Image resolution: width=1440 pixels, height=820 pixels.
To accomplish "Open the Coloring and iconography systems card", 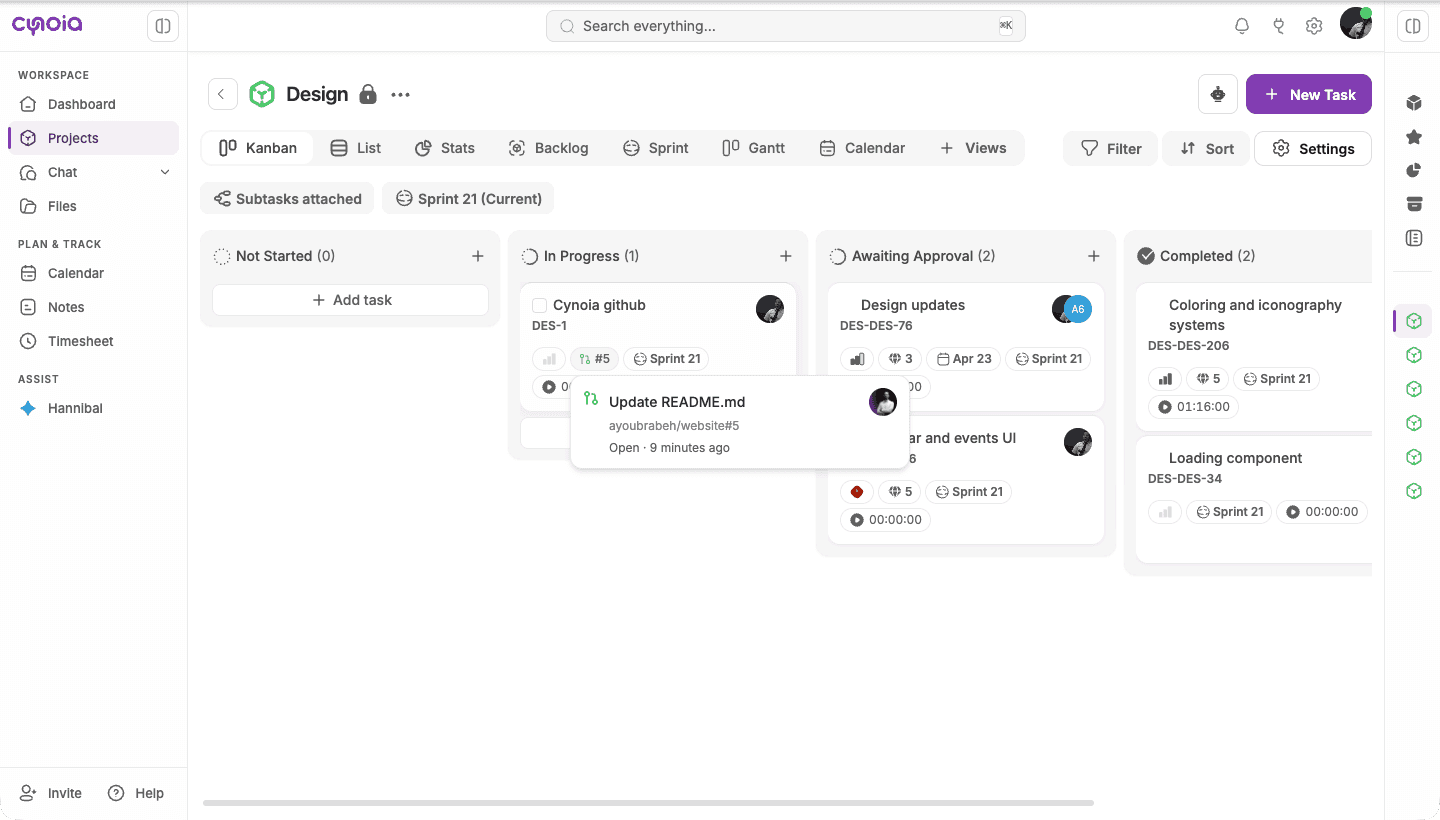I will 1254,357.
